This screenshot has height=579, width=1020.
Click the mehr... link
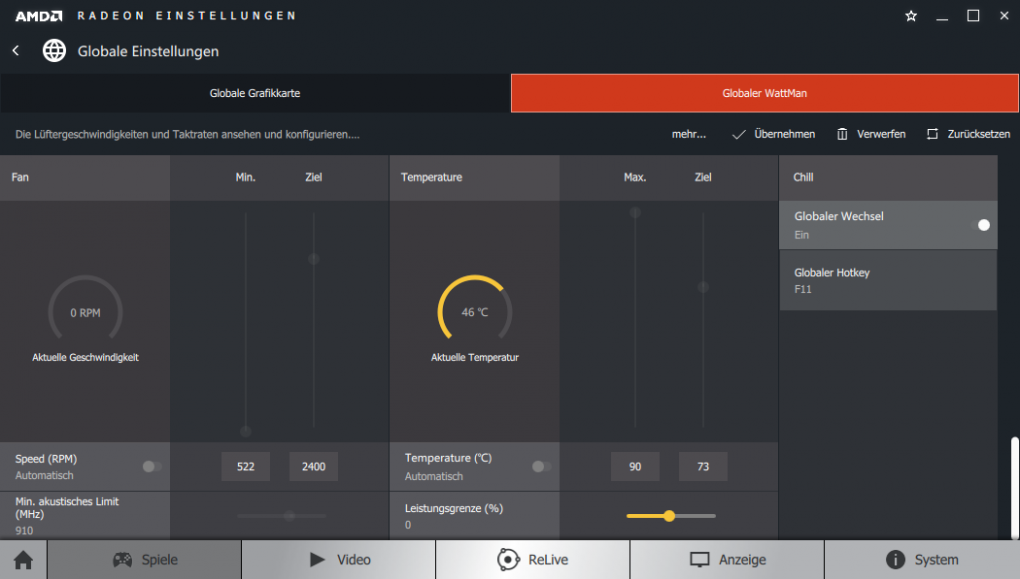(x=688, y=134)
